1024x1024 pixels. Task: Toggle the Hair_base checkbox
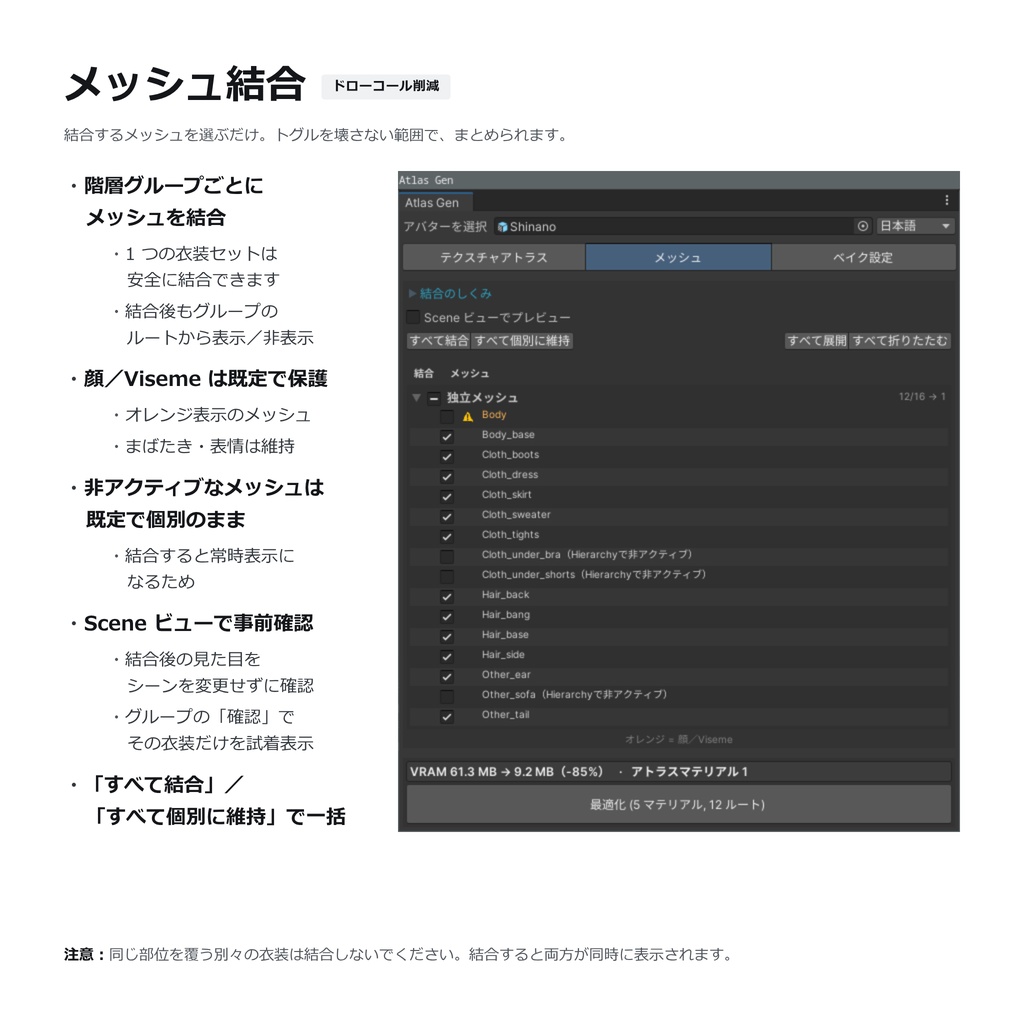point(447,637)
